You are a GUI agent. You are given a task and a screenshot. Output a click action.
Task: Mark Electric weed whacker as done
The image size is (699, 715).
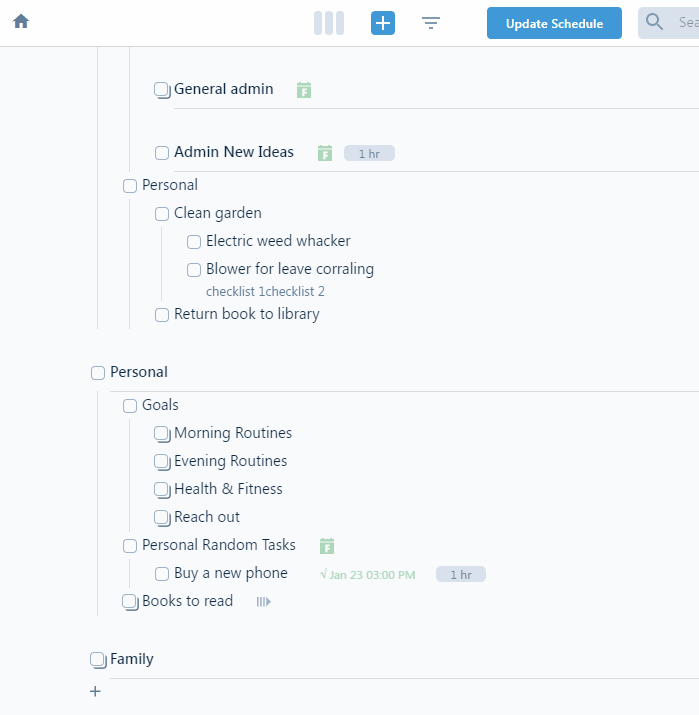coord(194,242)
